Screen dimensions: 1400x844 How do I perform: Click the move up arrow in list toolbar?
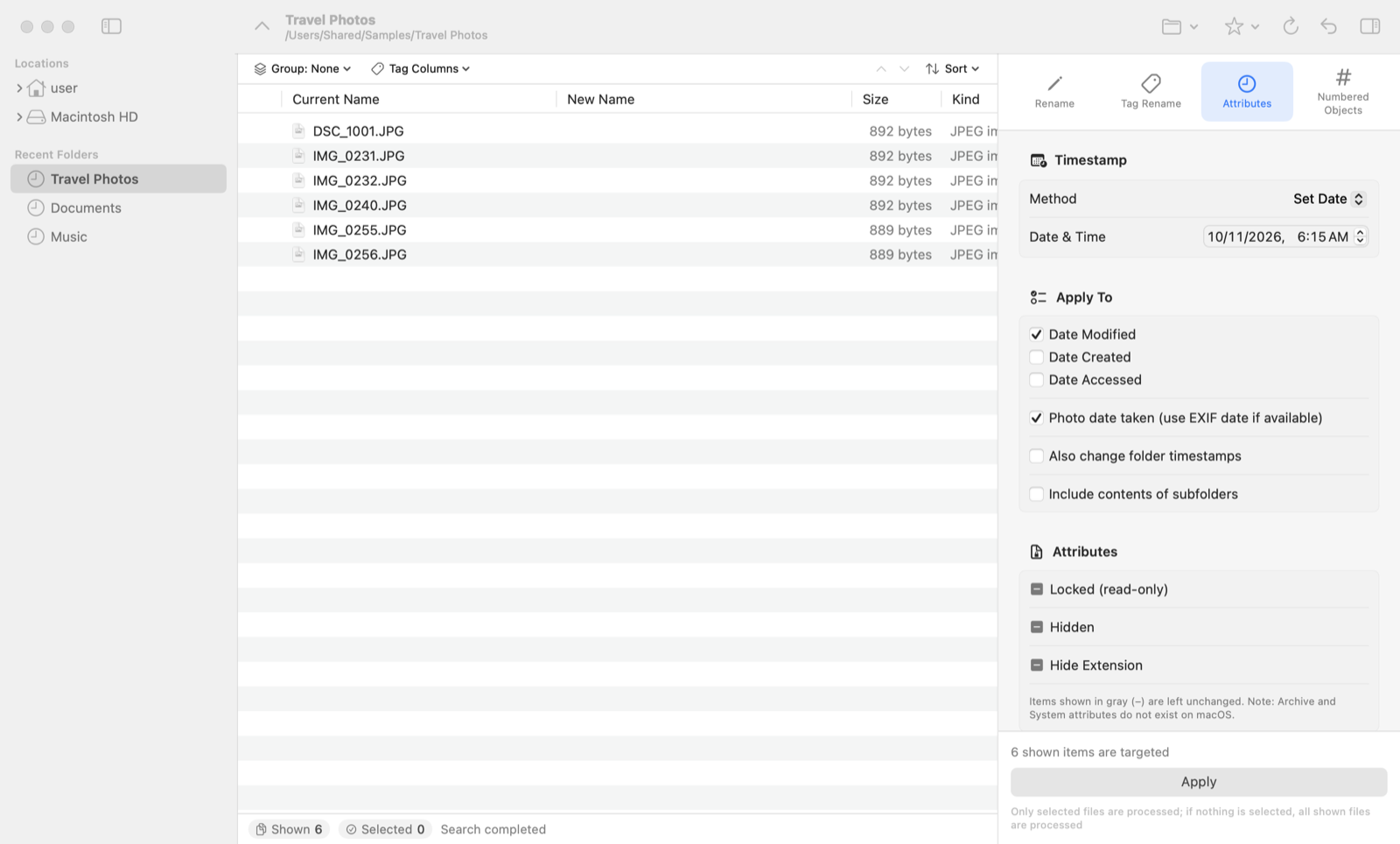coord(881,68)
